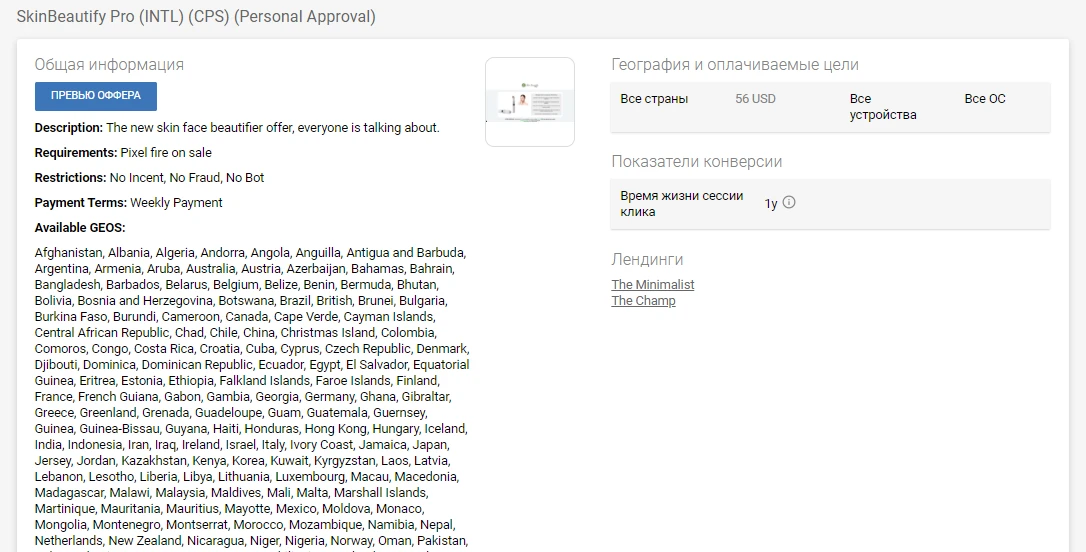Image resolution: width=1086 pixels, height=552 pixels.
Task: Click the Общая информация heading
Action: [109, 64]
